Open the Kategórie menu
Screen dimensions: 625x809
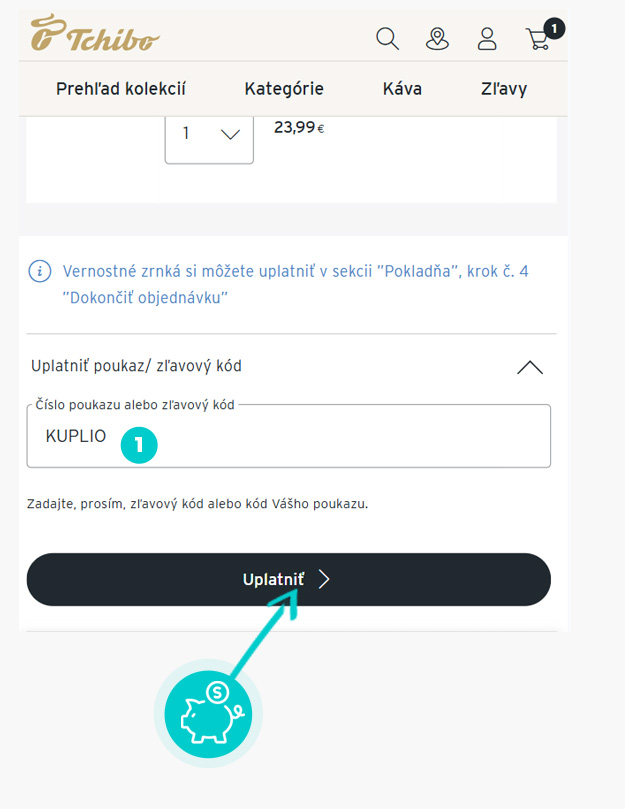(x=284, y=89)
